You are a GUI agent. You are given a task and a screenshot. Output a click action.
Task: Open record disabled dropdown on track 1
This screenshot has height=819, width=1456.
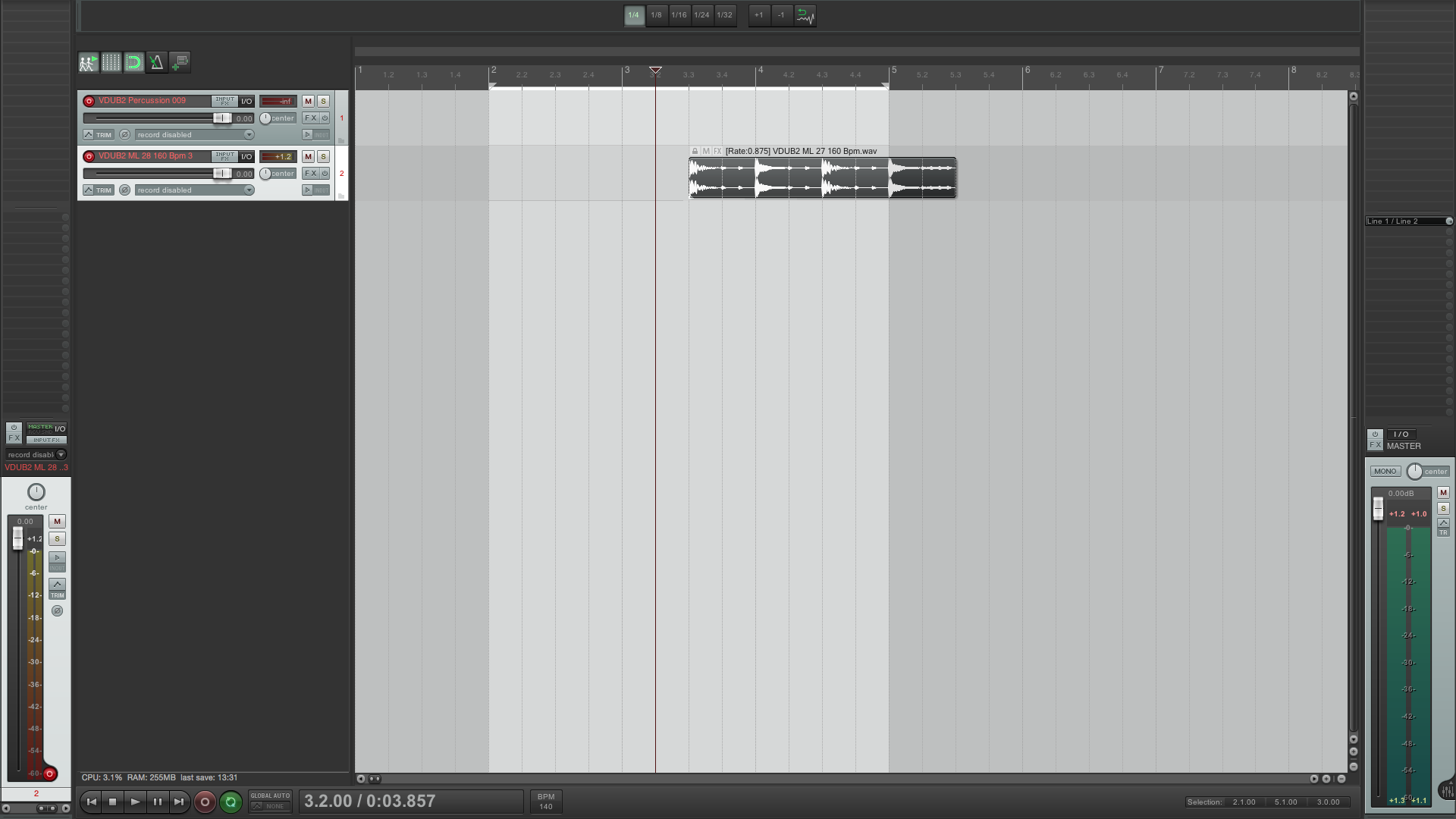click(195, 135)
